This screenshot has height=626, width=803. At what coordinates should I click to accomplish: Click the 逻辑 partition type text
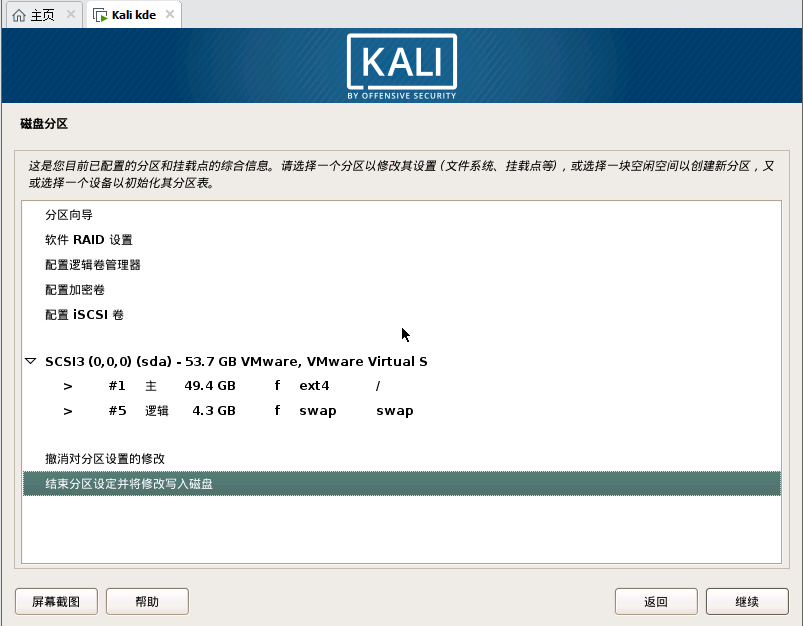click(x=157, y=411)
